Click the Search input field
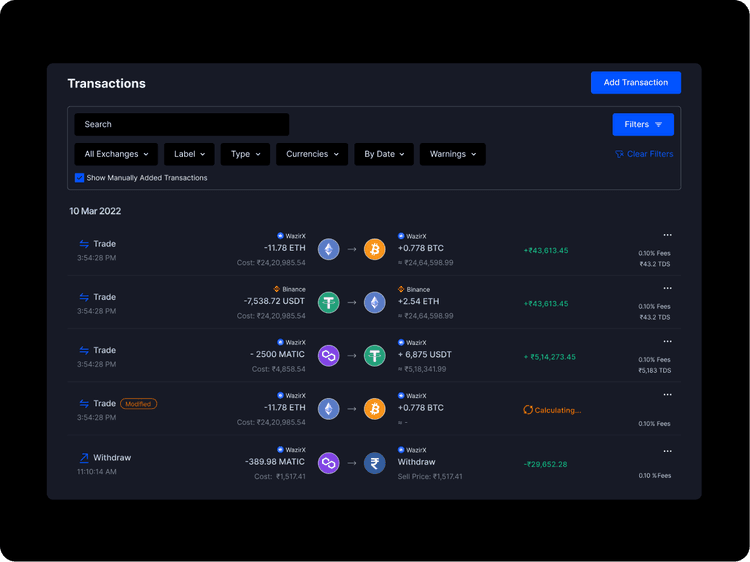The height and width of the screenshot is (562, 750). (181, 125)
